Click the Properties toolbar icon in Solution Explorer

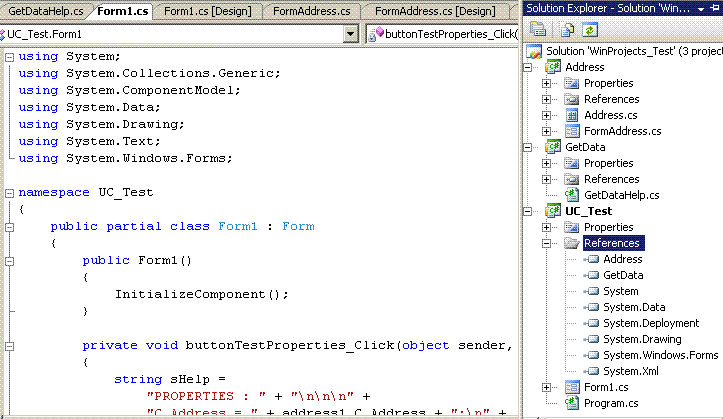pyautogui.click(x=538, y=30)
